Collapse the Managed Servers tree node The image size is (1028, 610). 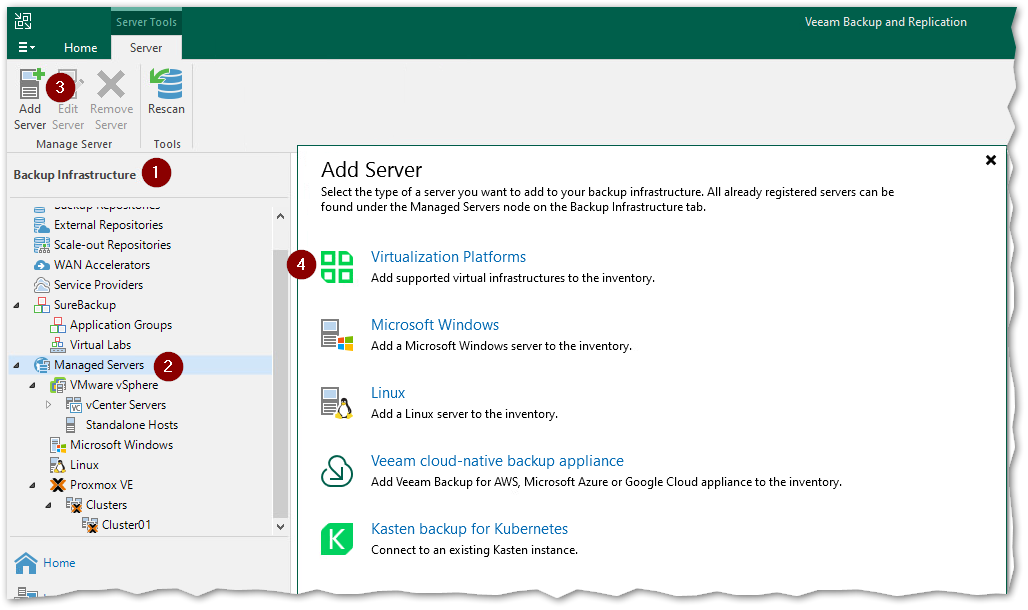[17, 365]
